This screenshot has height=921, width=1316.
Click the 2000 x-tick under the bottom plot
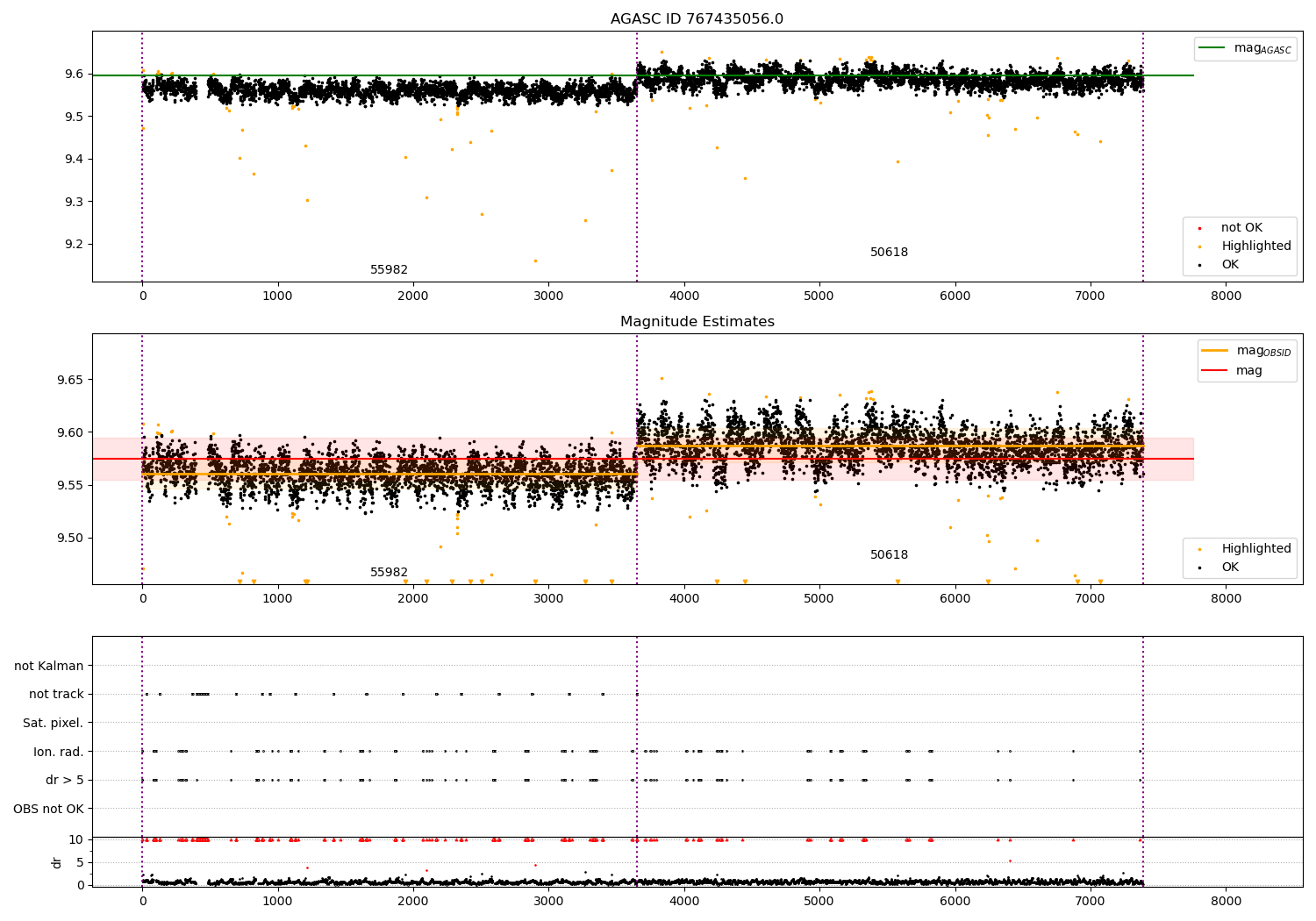413,901
